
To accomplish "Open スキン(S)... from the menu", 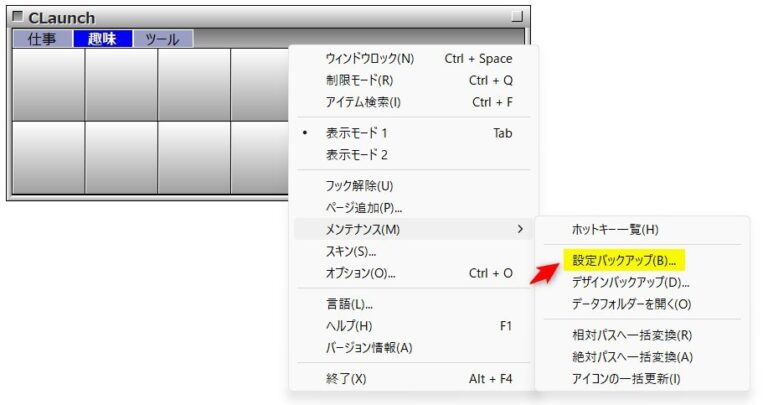I will coord(413,251).
